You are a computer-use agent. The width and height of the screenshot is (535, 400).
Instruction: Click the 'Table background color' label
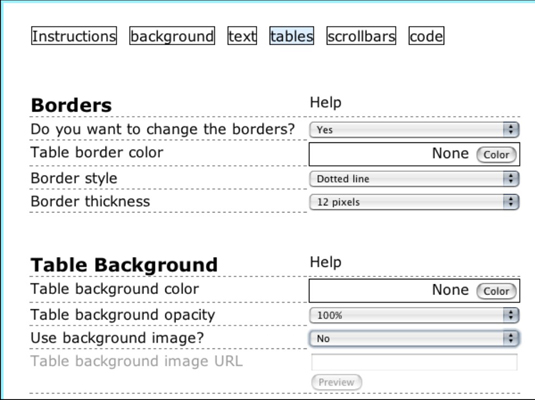pyautogui.click(x=115, y=289)
